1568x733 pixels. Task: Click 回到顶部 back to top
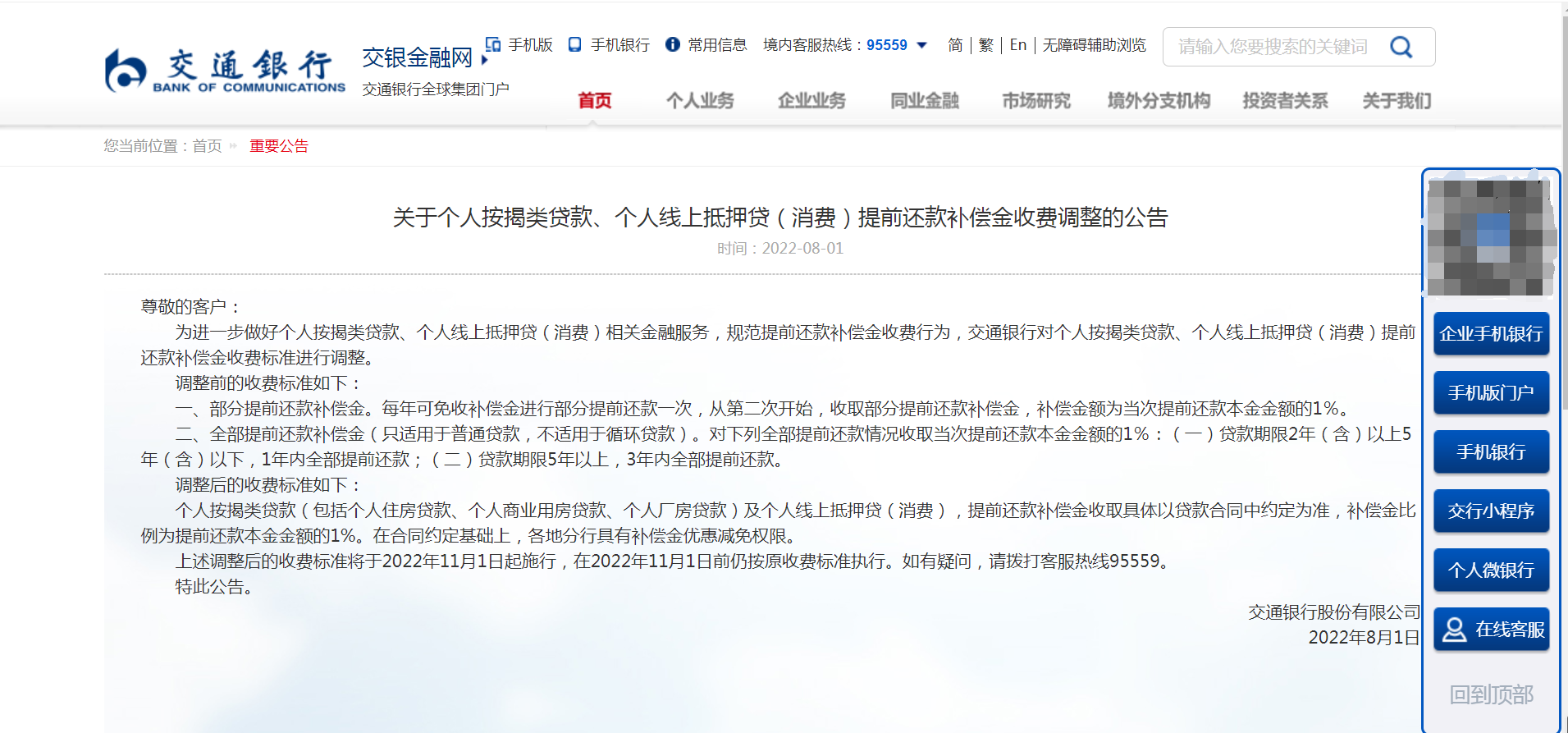1491,695
